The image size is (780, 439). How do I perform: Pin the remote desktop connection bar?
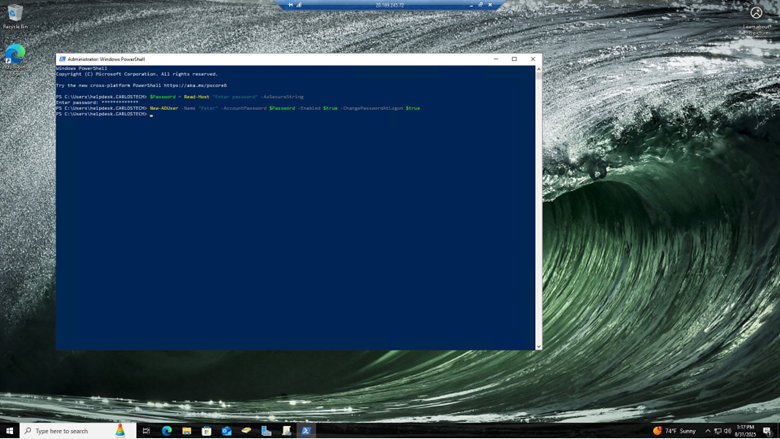291,5
